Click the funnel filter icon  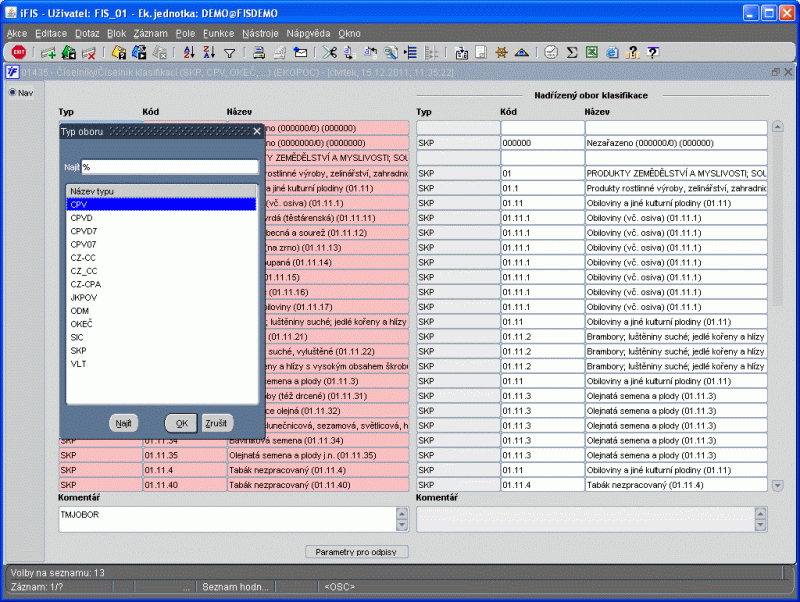point(230,53)
